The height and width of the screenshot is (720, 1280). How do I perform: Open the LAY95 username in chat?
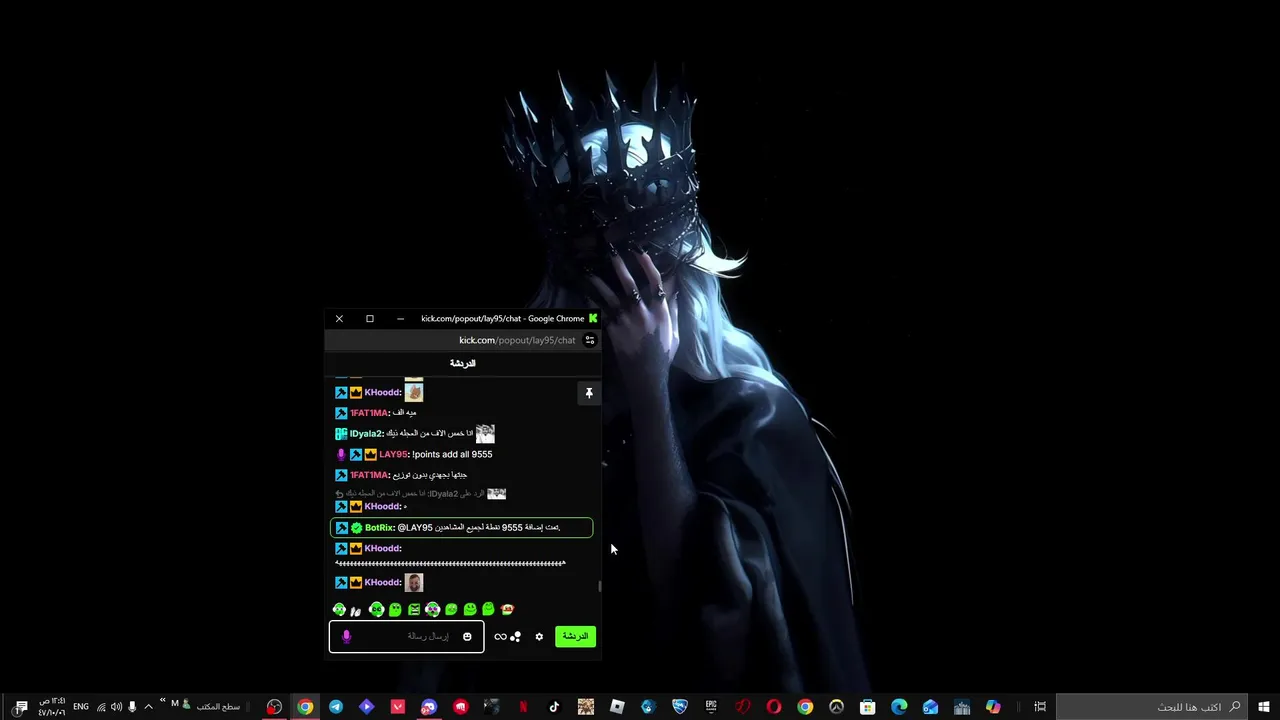point(393,454)
